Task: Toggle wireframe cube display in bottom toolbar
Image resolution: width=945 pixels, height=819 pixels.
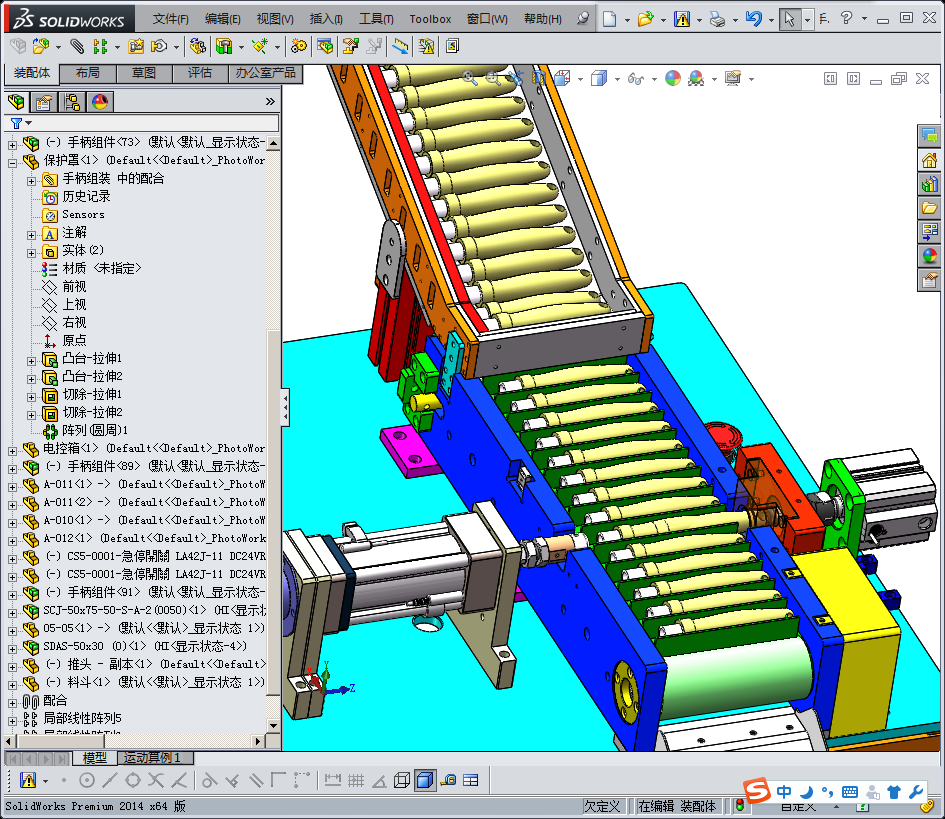Action: click(401, 780)
